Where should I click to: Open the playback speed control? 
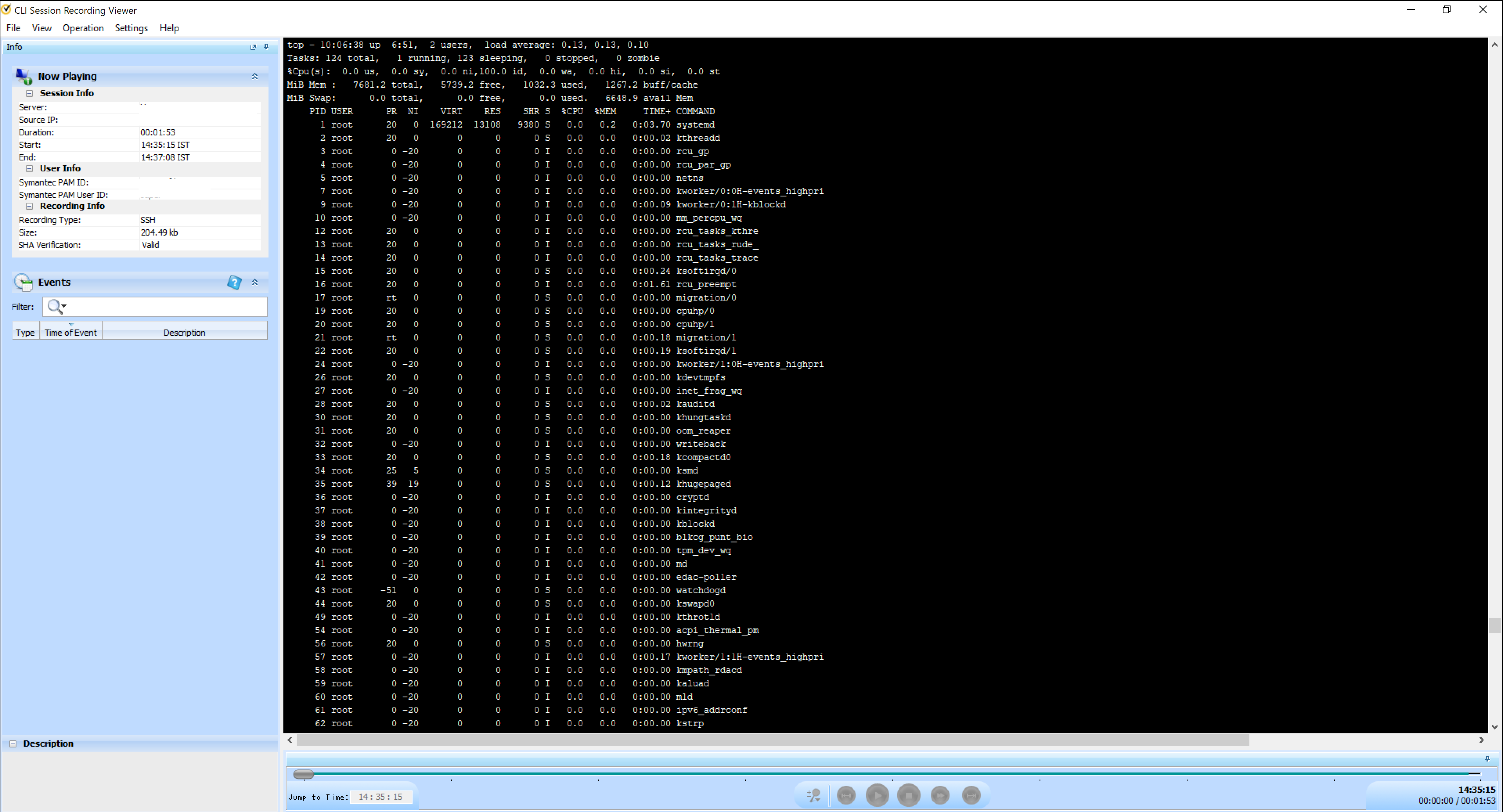point(814,796)
